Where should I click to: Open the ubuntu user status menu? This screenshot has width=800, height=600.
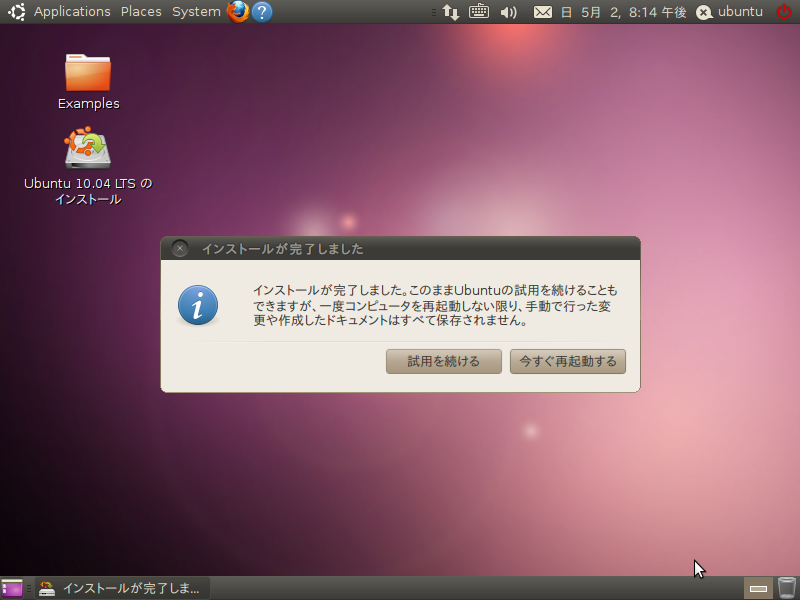pos(730,12)
